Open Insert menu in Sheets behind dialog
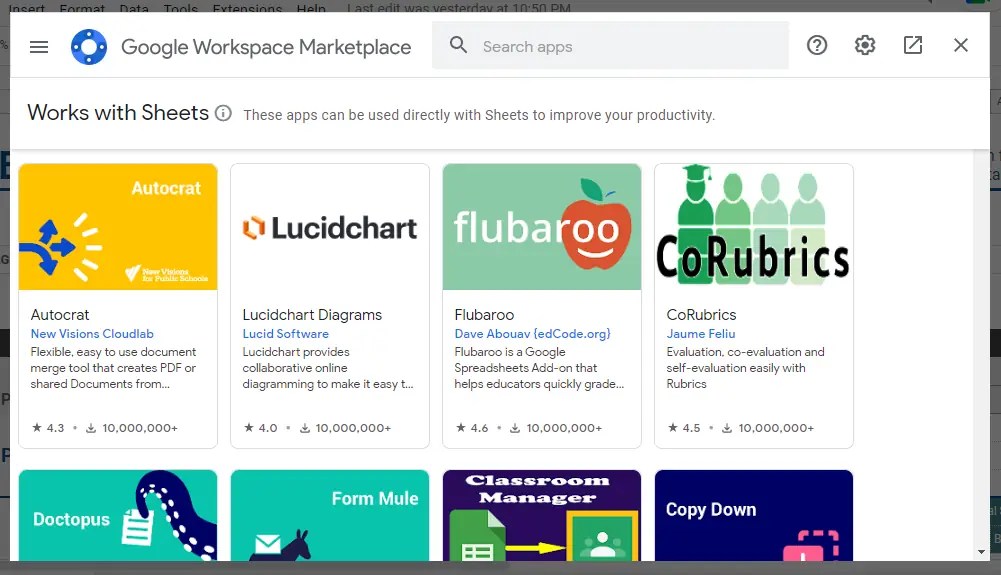The image size is (1001, 575). pyautogui.click(x=27, y=7)
